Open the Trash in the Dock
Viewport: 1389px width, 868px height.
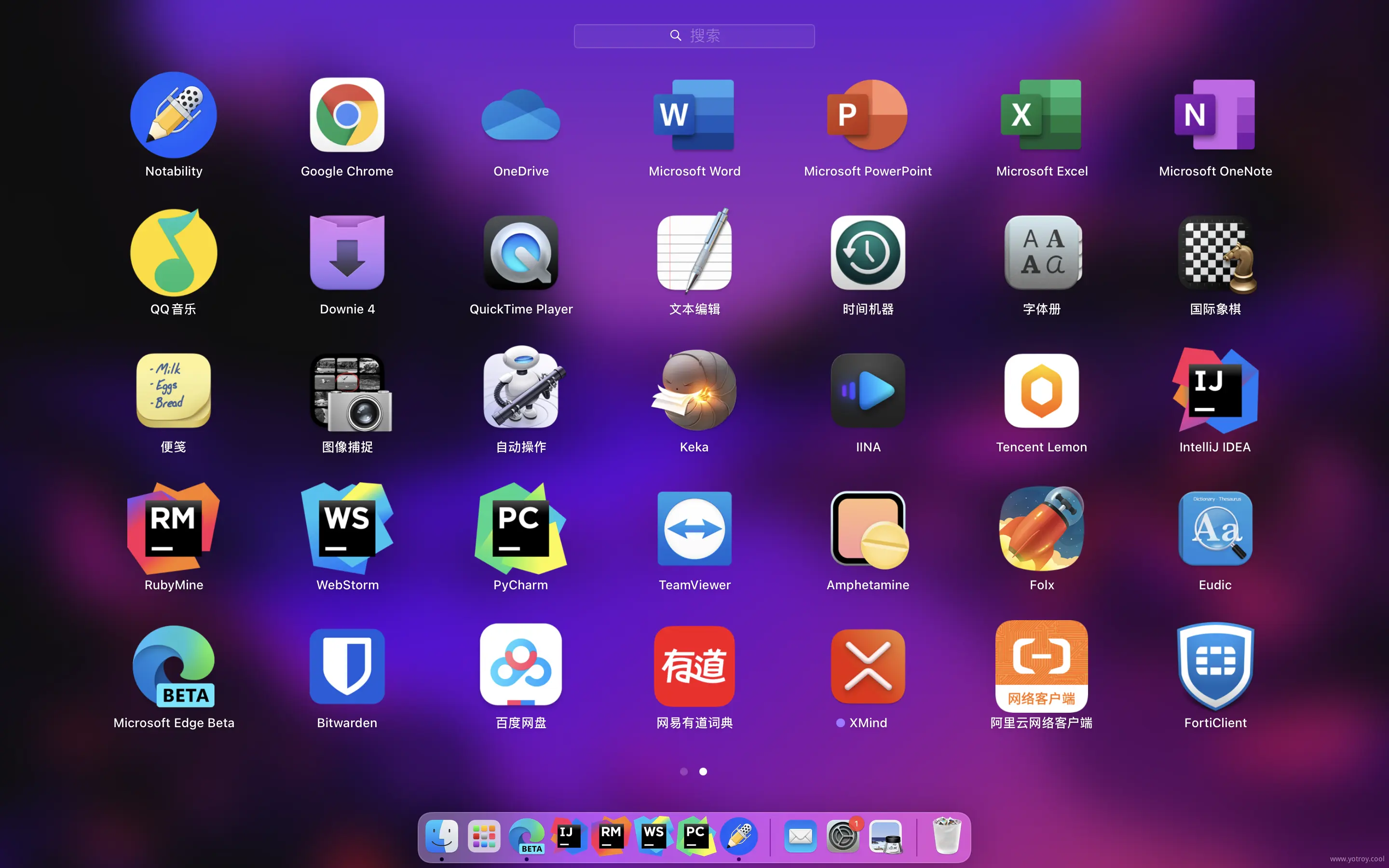click(946, 837)
